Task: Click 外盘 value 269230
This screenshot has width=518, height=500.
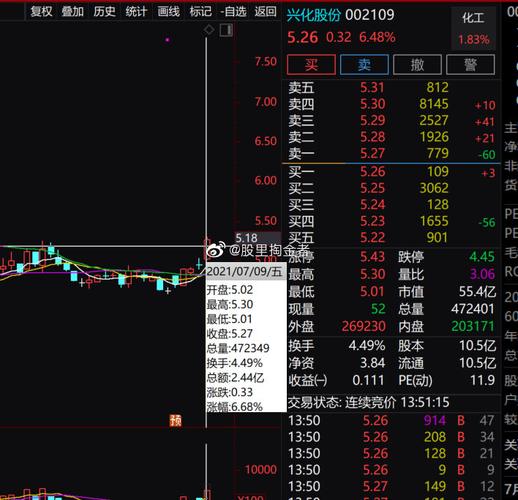Action: [364, 326]
